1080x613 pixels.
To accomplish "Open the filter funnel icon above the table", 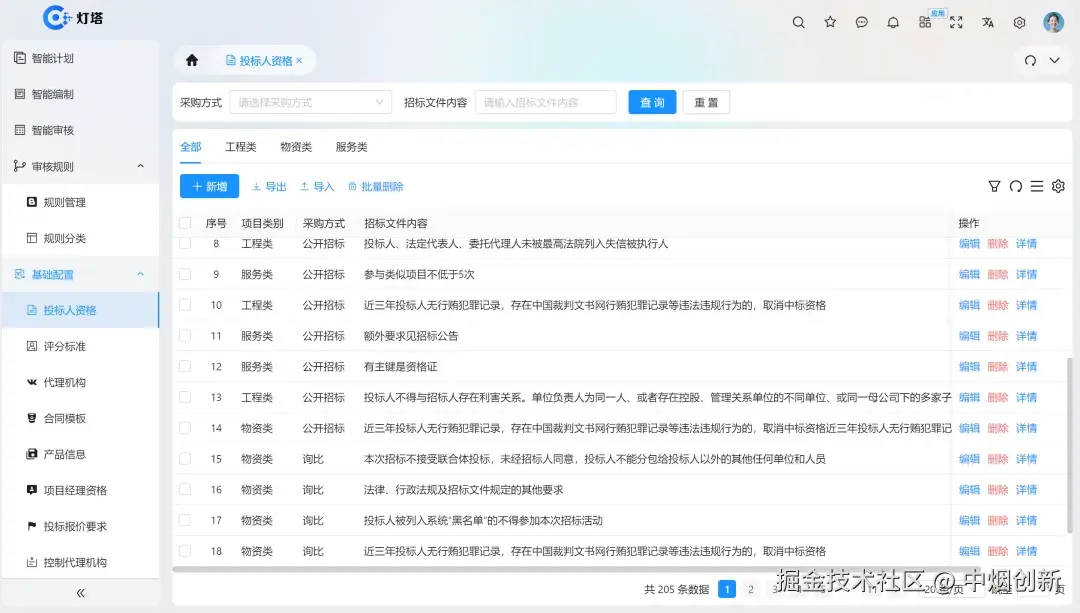I will (x=994, y=186).
